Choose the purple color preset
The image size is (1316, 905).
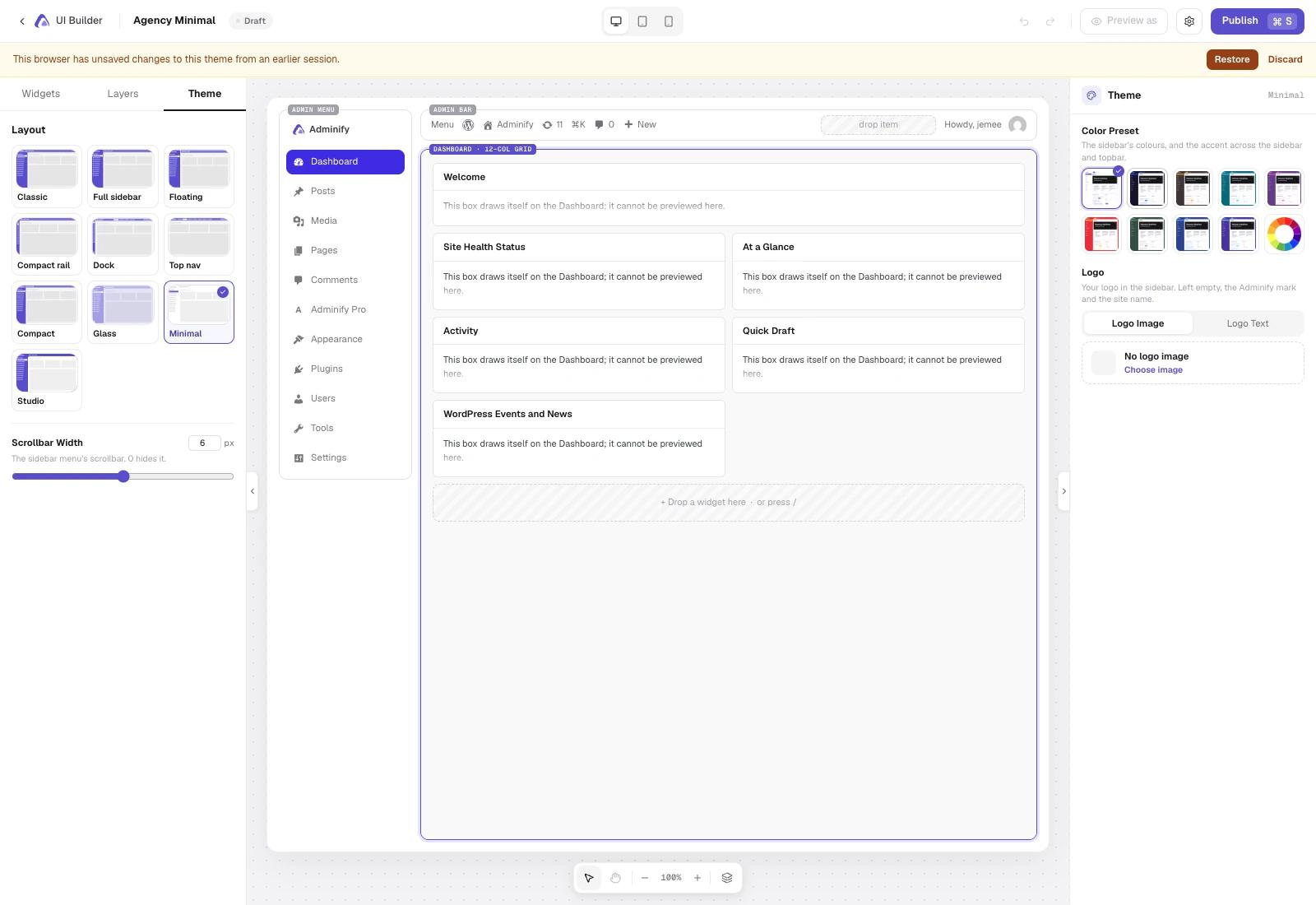click(1284, 188)
